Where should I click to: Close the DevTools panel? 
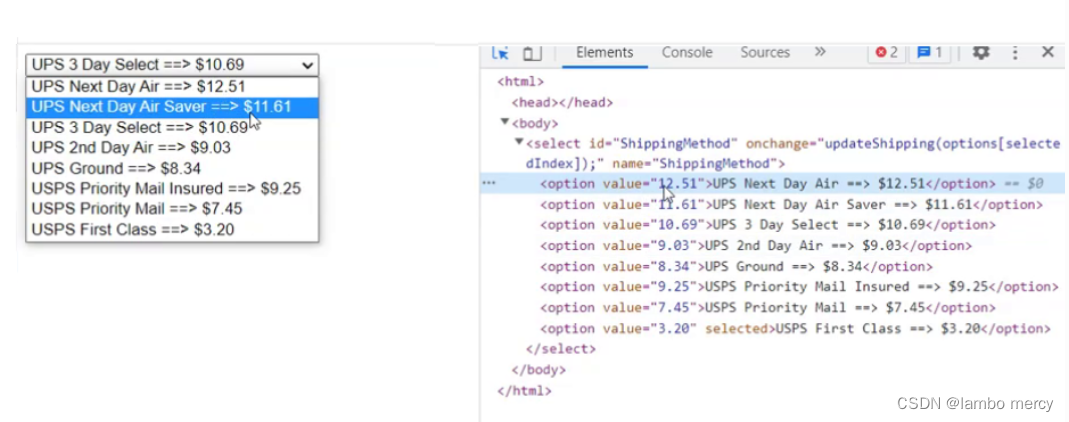tap(1048, 52)
